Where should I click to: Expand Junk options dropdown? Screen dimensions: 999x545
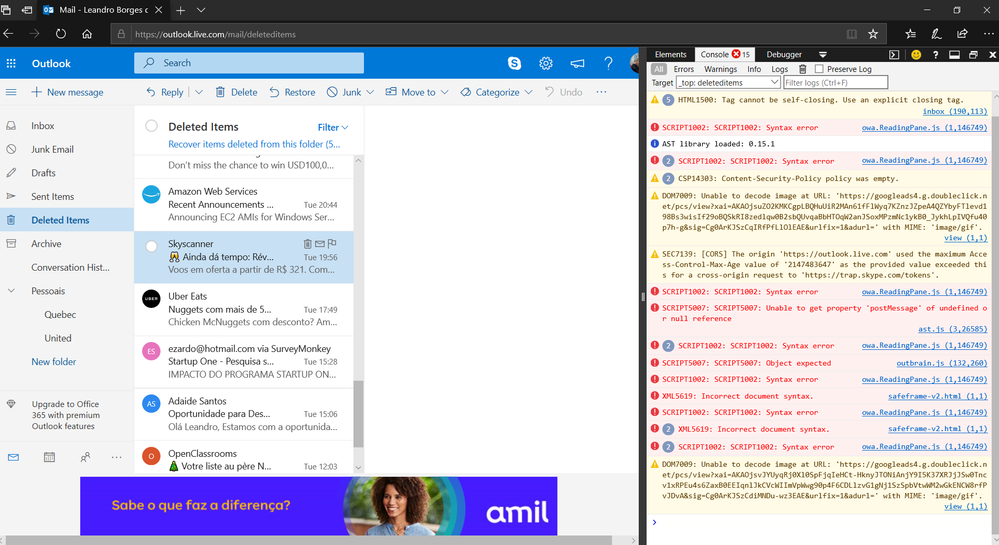370,92
